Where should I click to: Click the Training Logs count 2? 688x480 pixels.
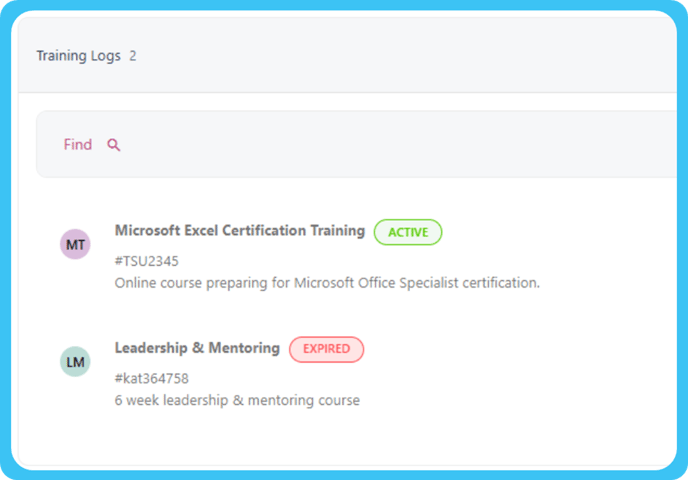point(133,56)
